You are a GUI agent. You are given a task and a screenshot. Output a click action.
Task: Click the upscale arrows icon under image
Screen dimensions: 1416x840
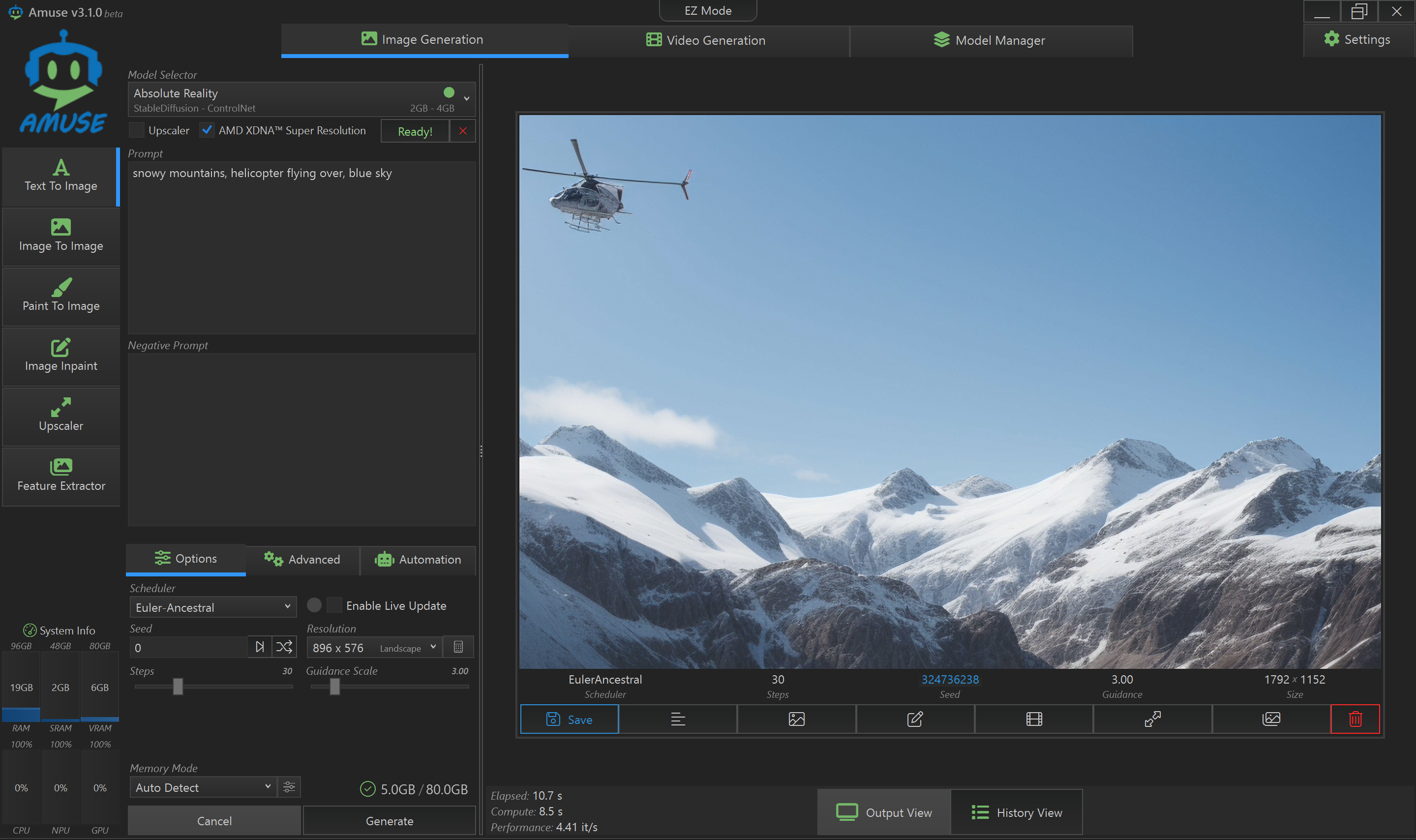pos(1152,719)
